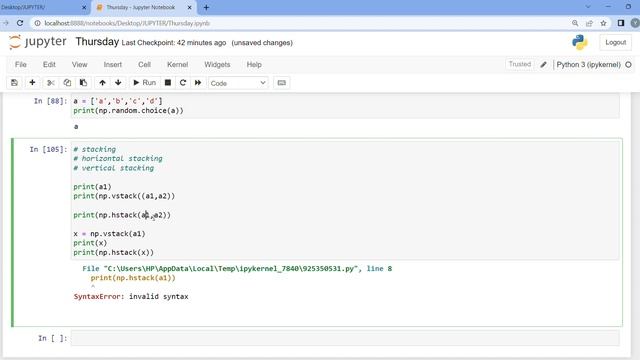Open the Insert menu
Viewport: 640px width, 360px height.
113,64
